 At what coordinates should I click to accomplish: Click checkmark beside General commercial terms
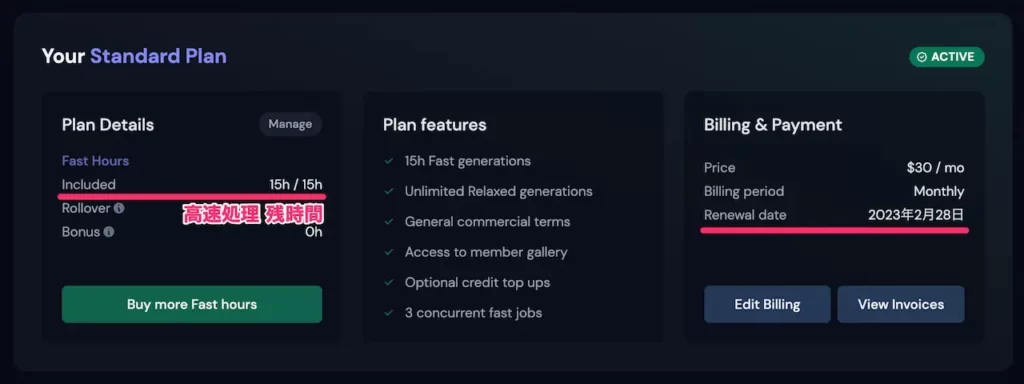[x=389, y=221]
